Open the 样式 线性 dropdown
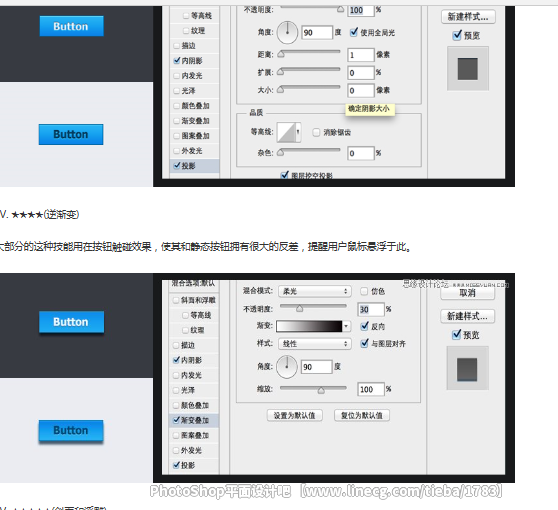The height and width of the screenshot is (510, 558). (x=315, y=343)
